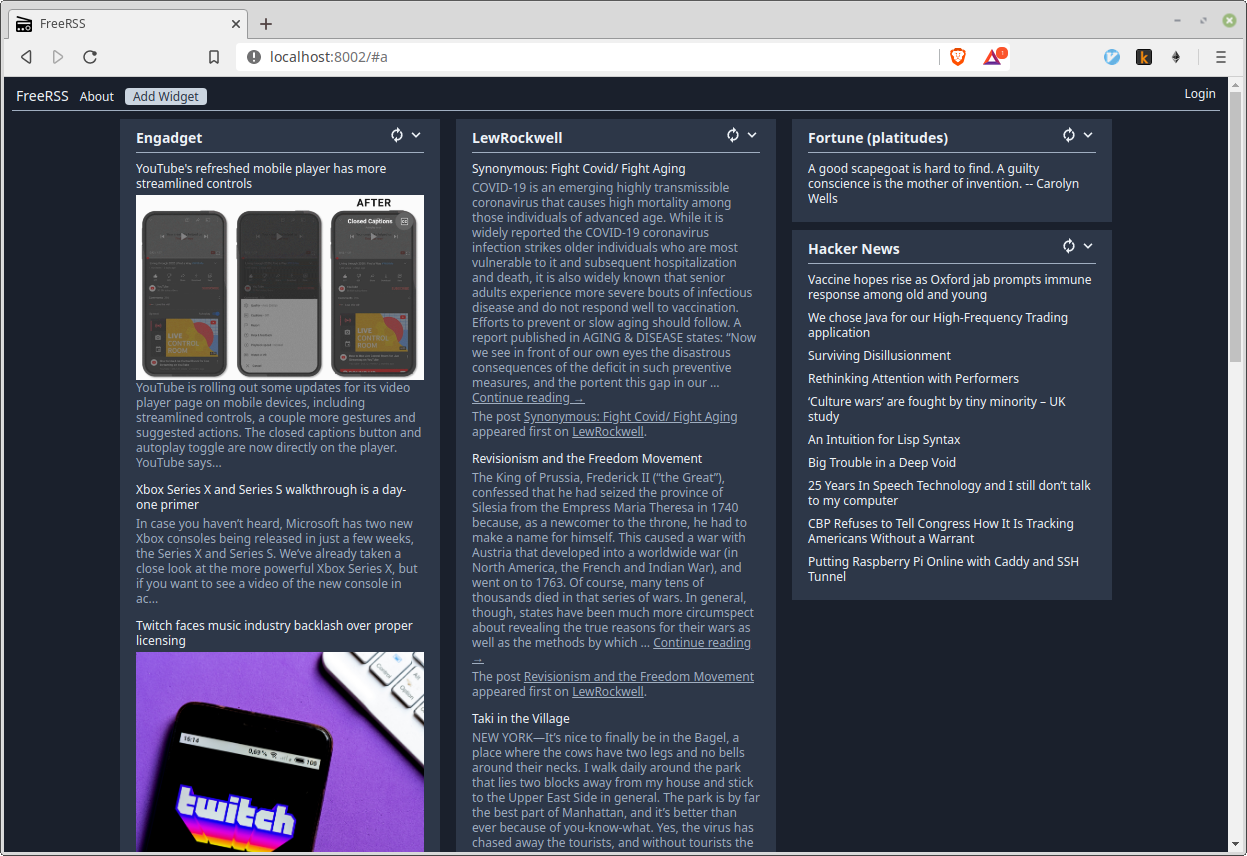
Task: Click underlined 'Synonymous: Fight Covid/ Fight Aging' post link
Action: [630, 417]
